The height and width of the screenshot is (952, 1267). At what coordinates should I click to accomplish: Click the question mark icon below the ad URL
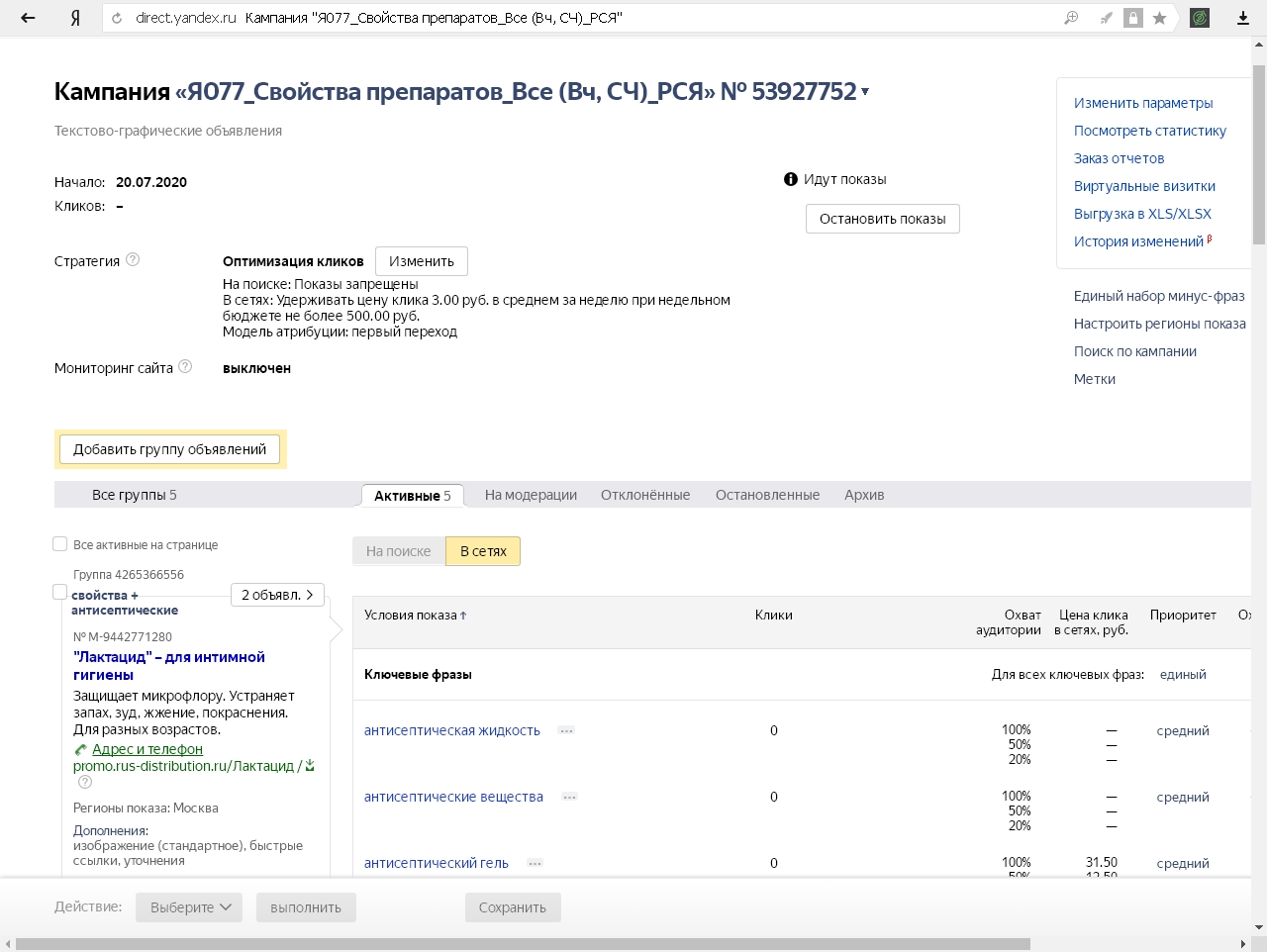pyautogui.click(x=85, y=782)
